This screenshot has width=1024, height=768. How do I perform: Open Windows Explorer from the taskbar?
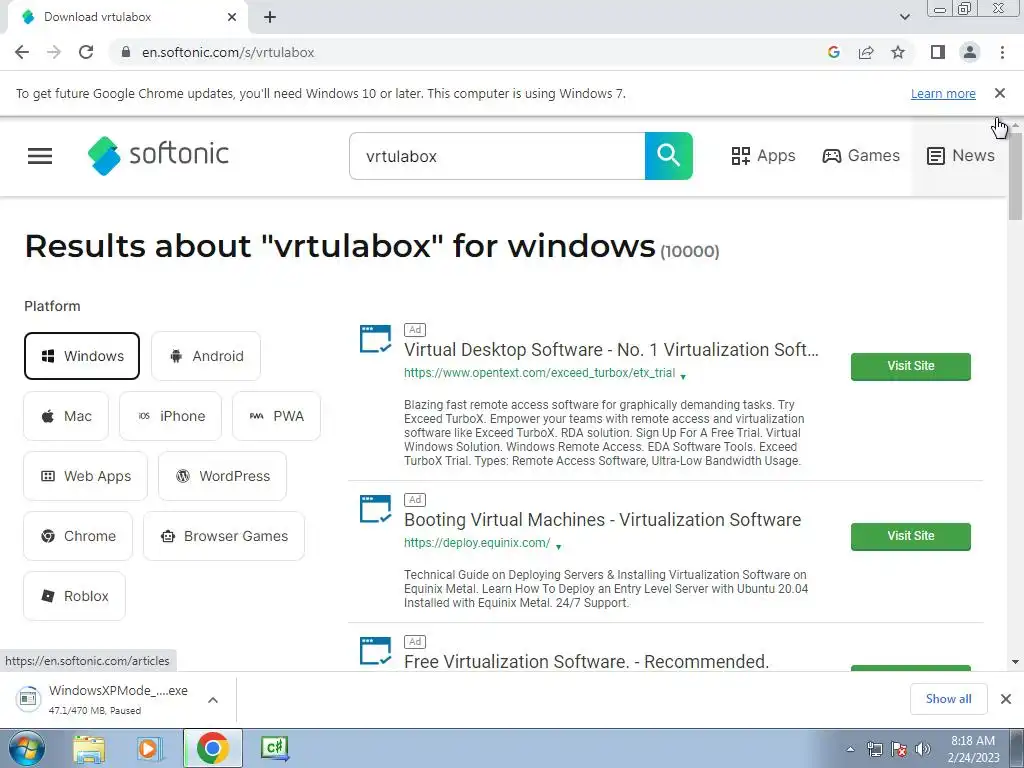[89, 748]
